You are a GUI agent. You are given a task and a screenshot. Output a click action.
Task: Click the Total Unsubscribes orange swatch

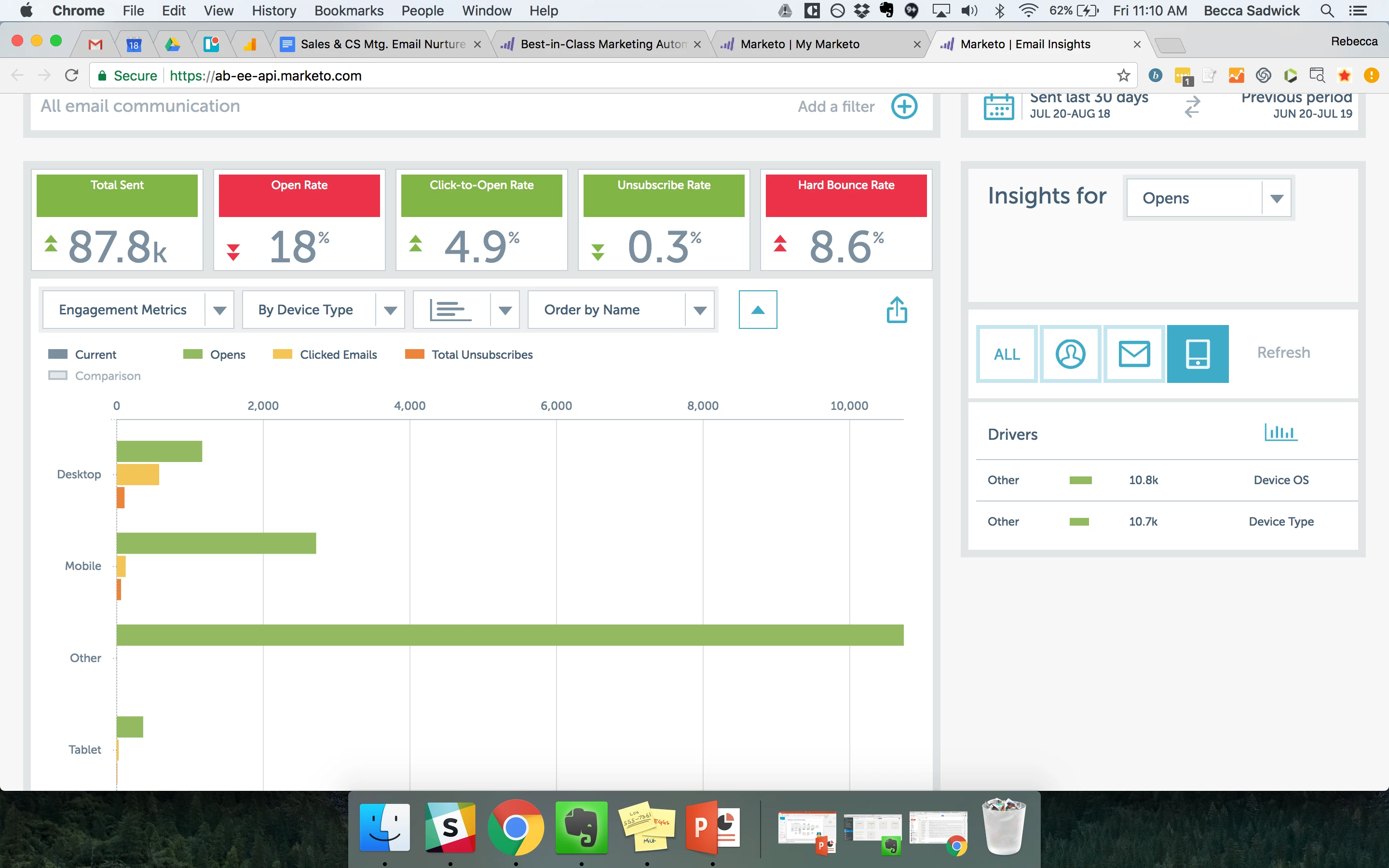click(x=414, y=354)
